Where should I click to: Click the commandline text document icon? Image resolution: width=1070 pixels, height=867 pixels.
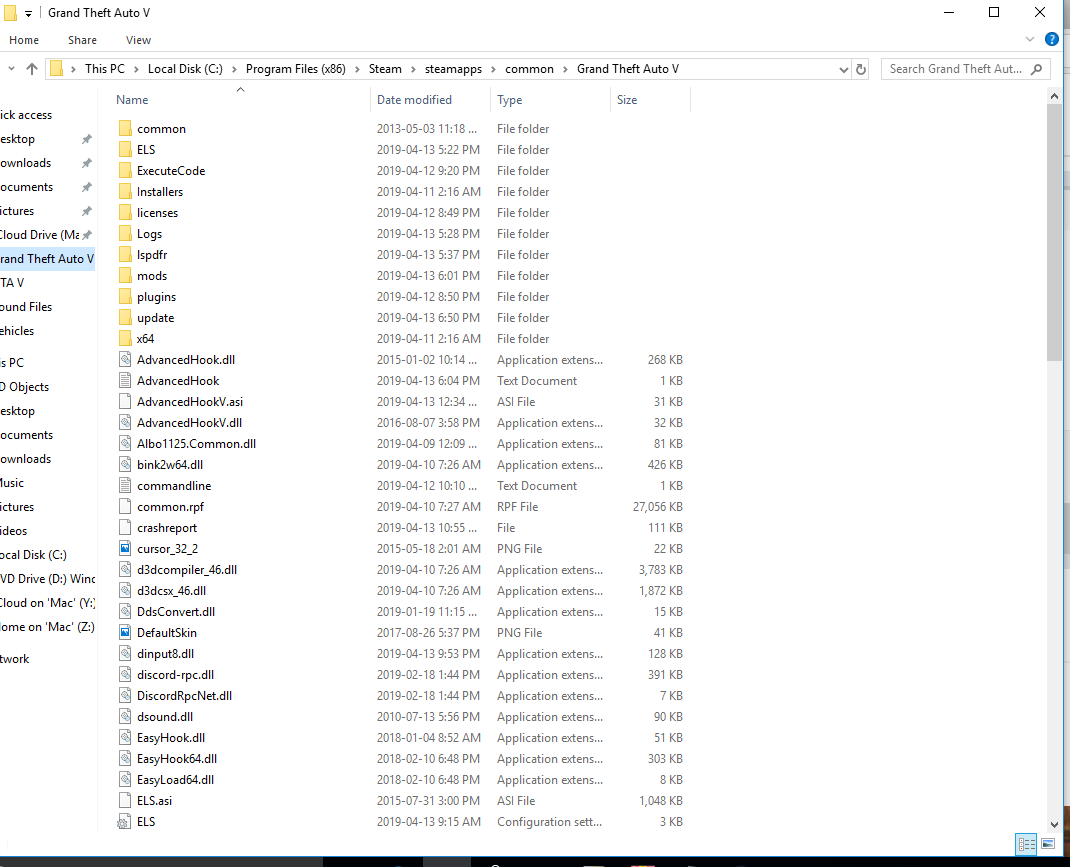125,486
